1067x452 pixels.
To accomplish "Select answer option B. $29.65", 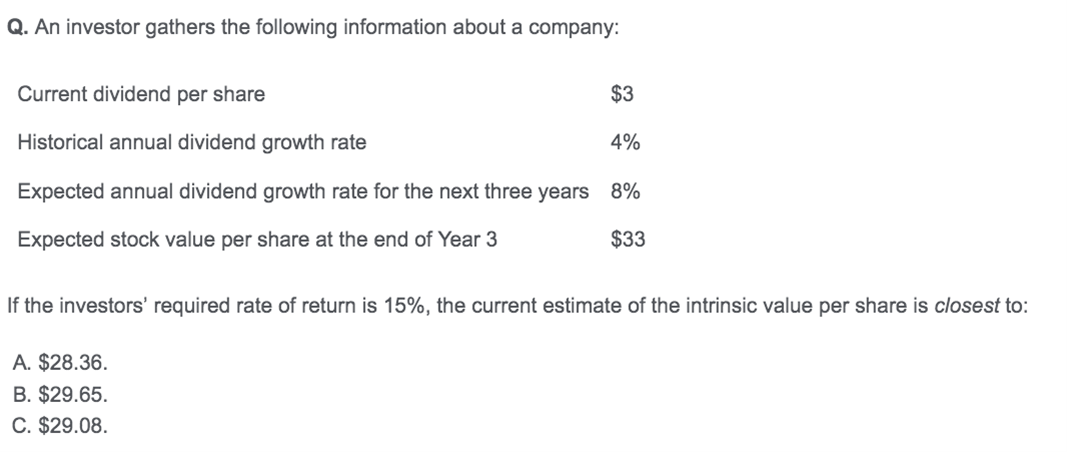I will point(60,395).
